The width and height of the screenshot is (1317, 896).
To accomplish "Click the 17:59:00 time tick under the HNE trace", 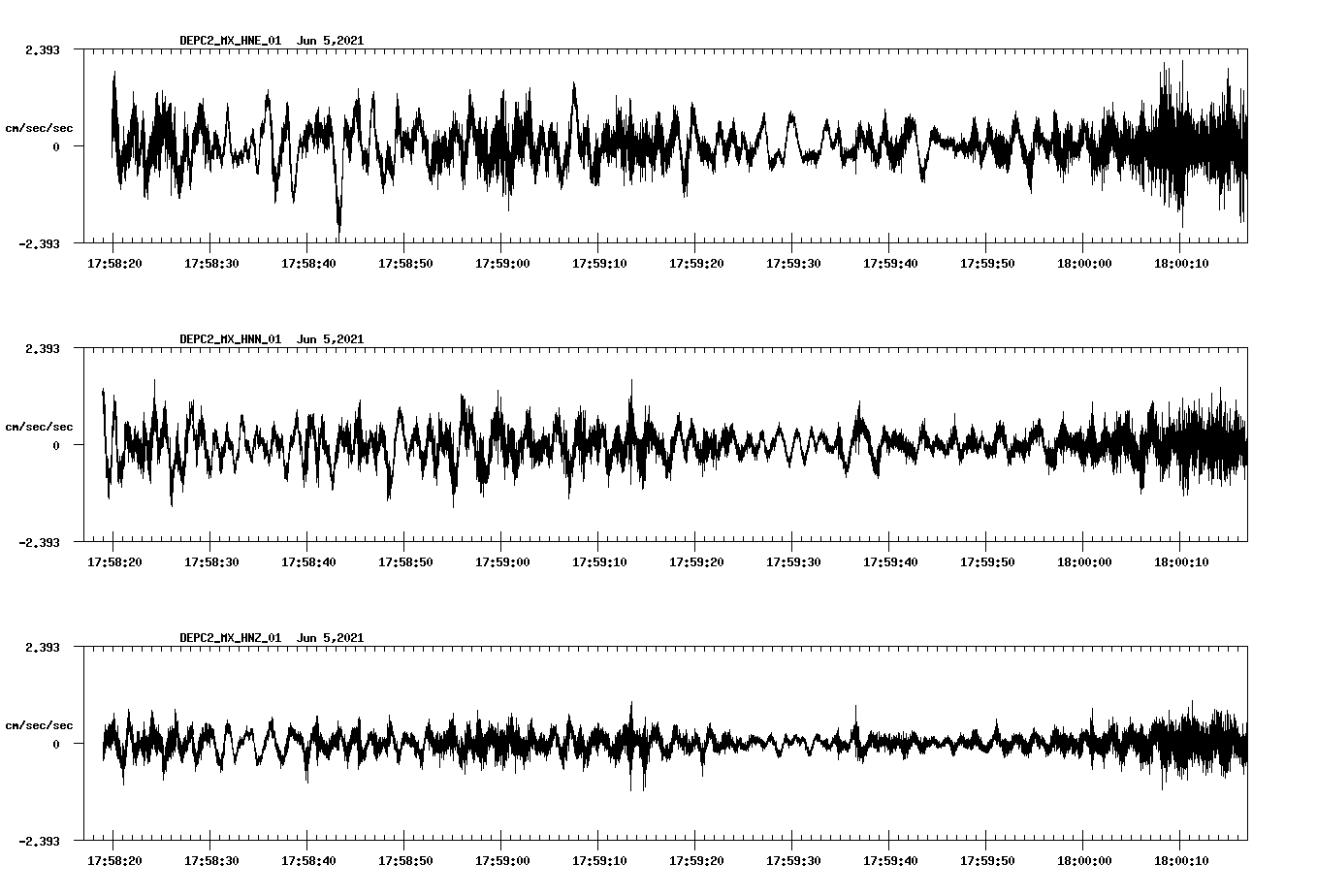I will pyautogui.click(x=501, y=261).
